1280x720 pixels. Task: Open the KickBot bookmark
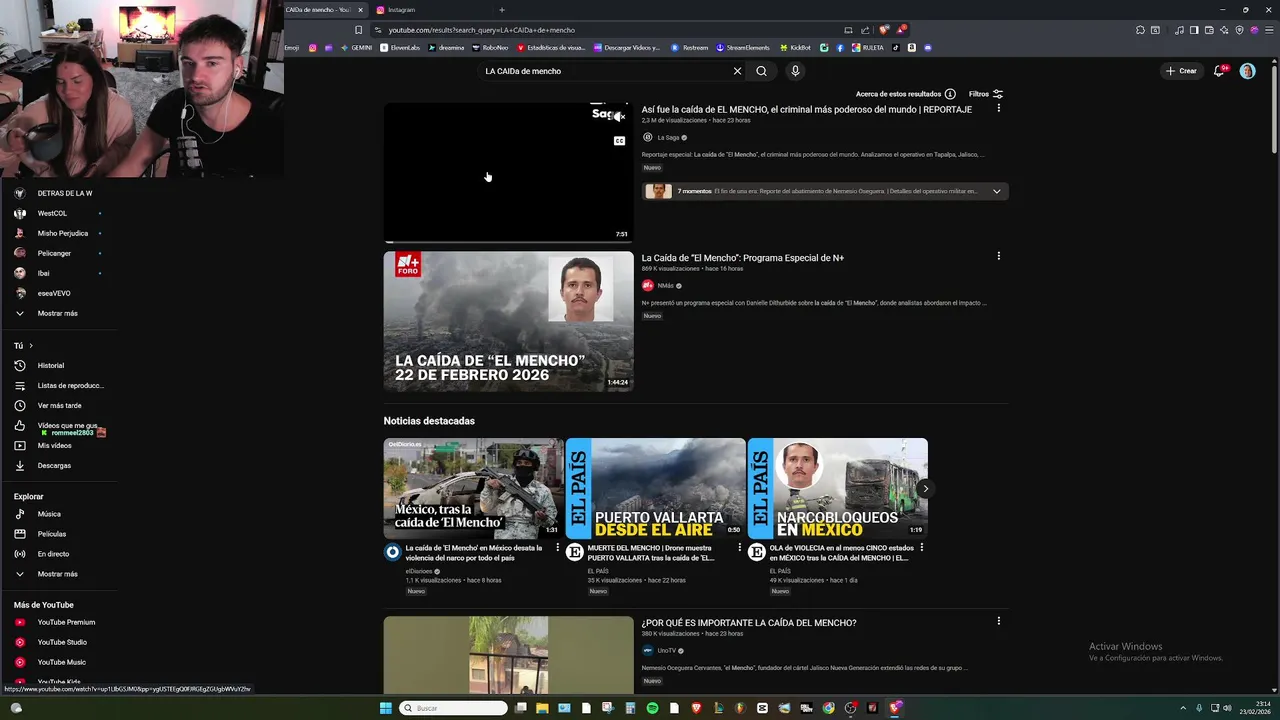795,47
